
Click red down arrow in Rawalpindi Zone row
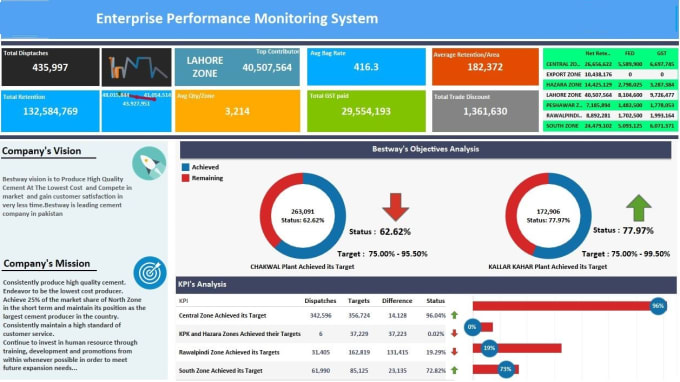[x=454, y=352]
